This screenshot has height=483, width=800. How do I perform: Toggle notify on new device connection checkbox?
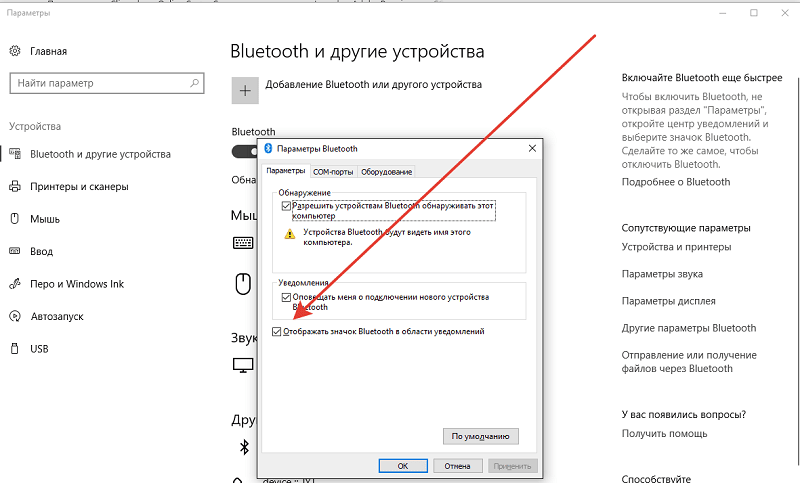tap(286, 297)
